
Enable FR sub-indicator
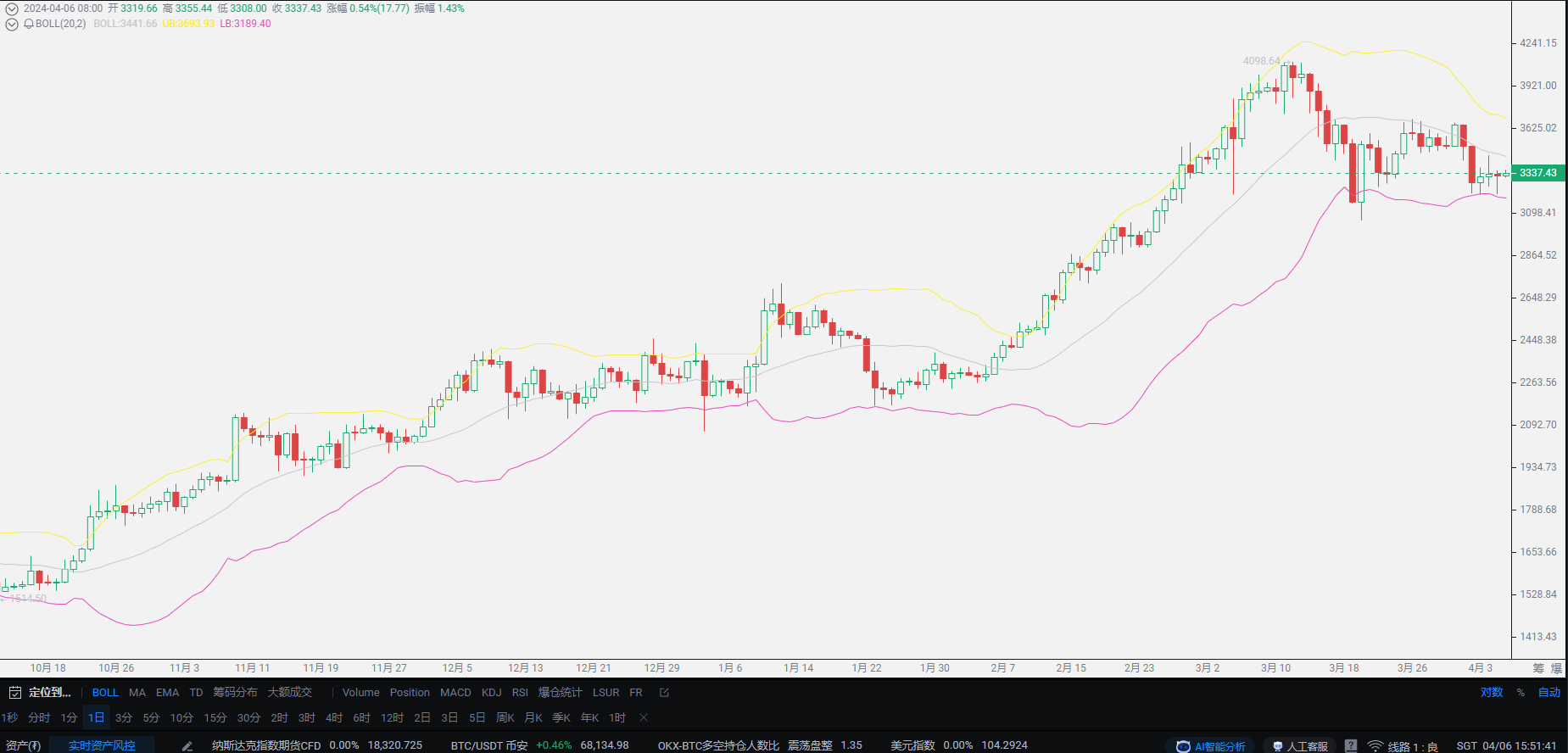636,693
